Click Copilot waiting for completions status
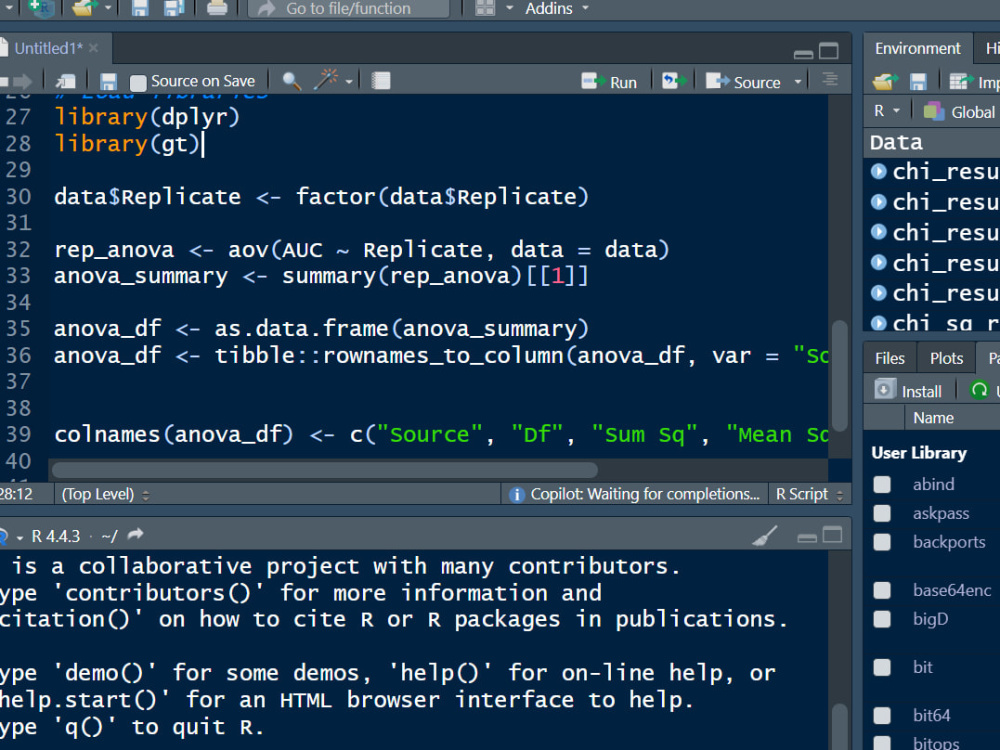Image resolution: width=1000 pixels, height=750 pixels. [x=635, y=494]
